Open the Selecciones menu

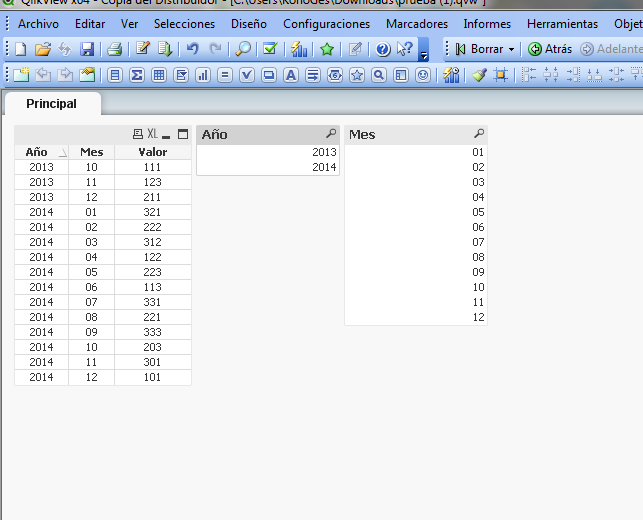(x=184, y=24)
